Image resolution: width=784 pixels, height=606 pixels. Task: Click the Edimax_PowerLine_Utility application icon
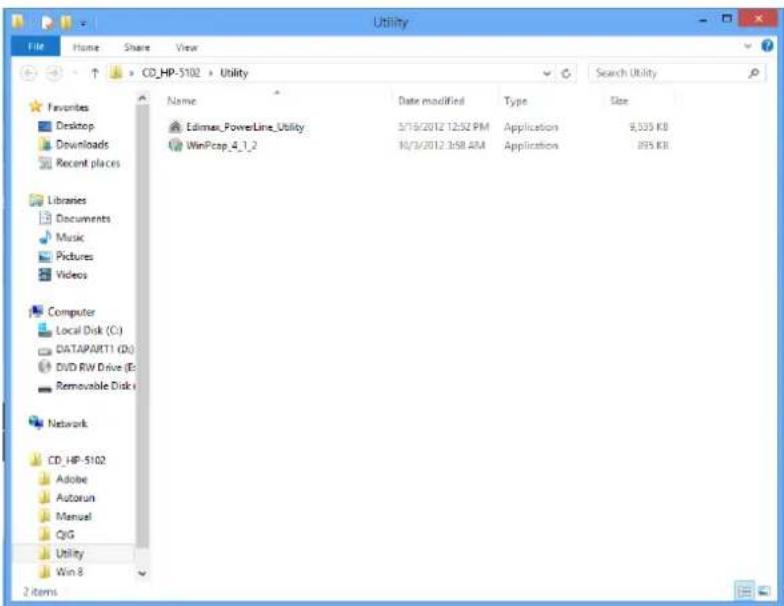pyautogui.click(x=175, y=127)
